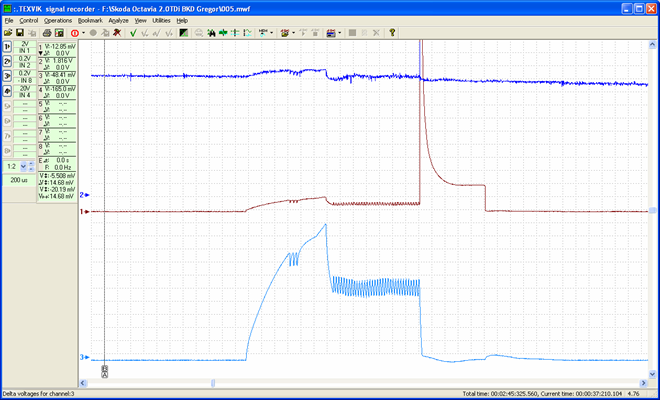Click the red crossed-out tool icon
The width and height of the screenshot is (660, 400).
(117, 33)
